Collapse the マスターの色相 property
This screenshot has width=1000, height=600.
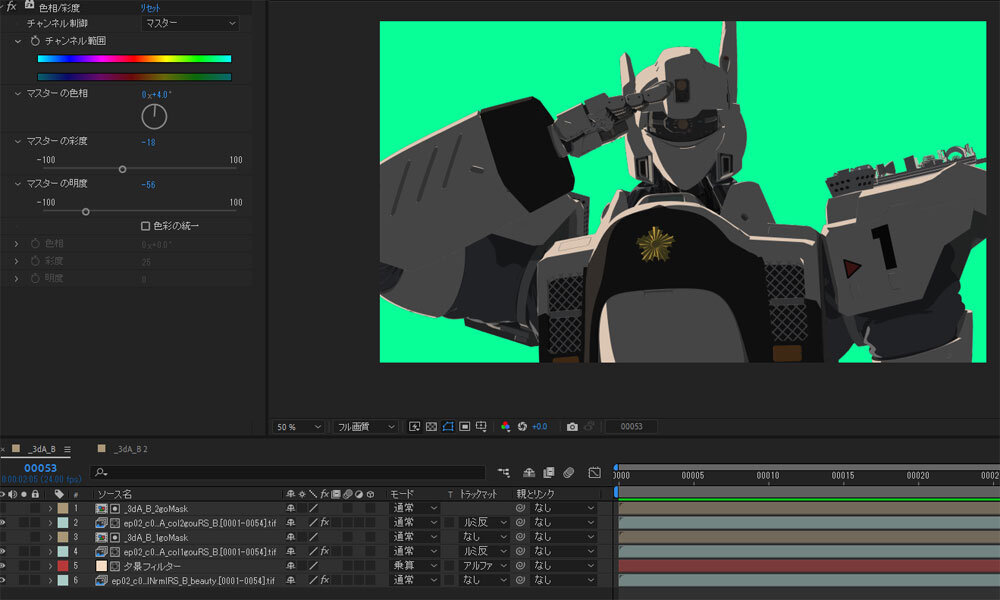coord(17,93)
